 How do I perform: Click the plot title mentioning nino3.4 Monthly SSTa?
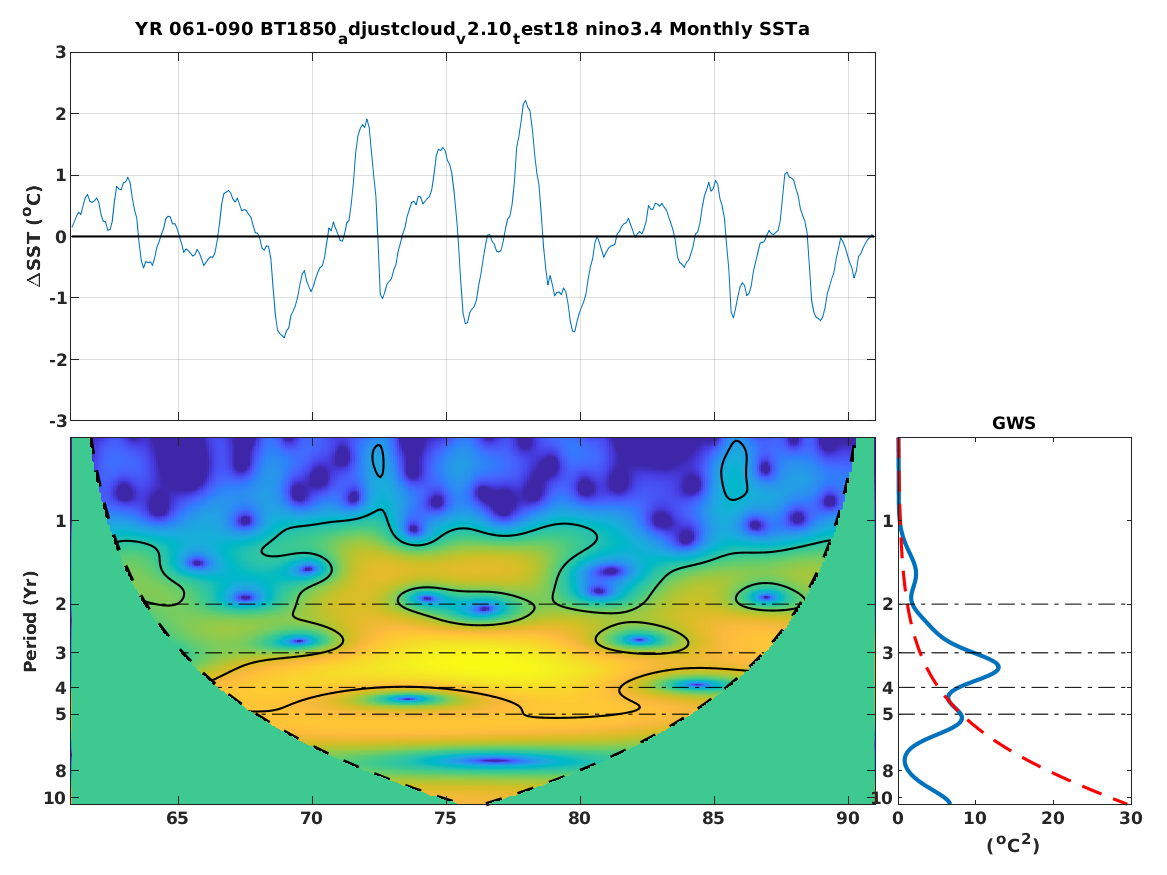(x=472, y=31)
